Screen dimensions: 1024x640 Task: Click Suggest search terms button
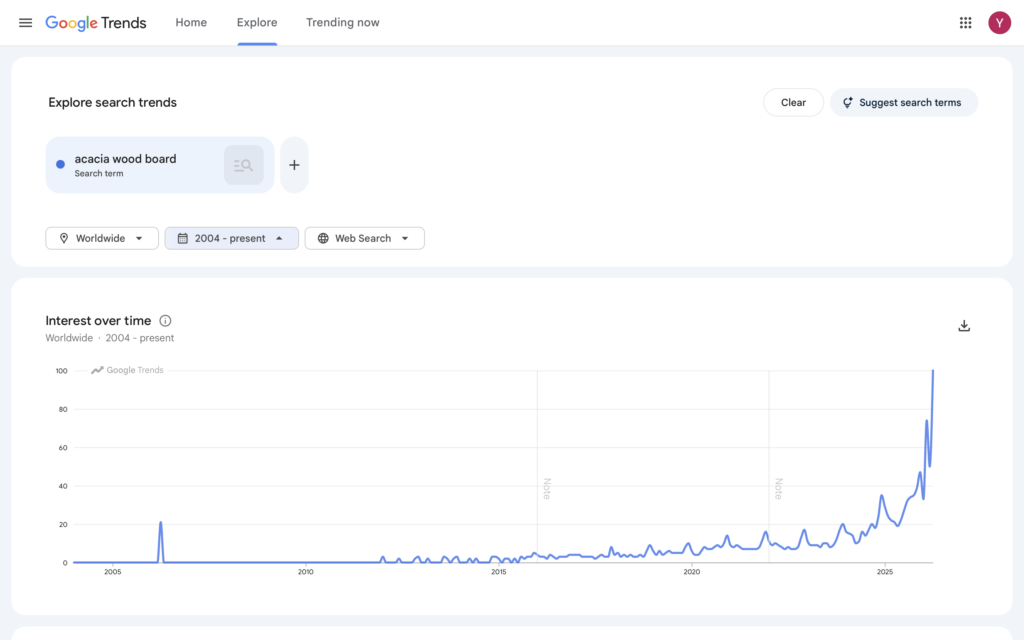[x=903, y=102]
